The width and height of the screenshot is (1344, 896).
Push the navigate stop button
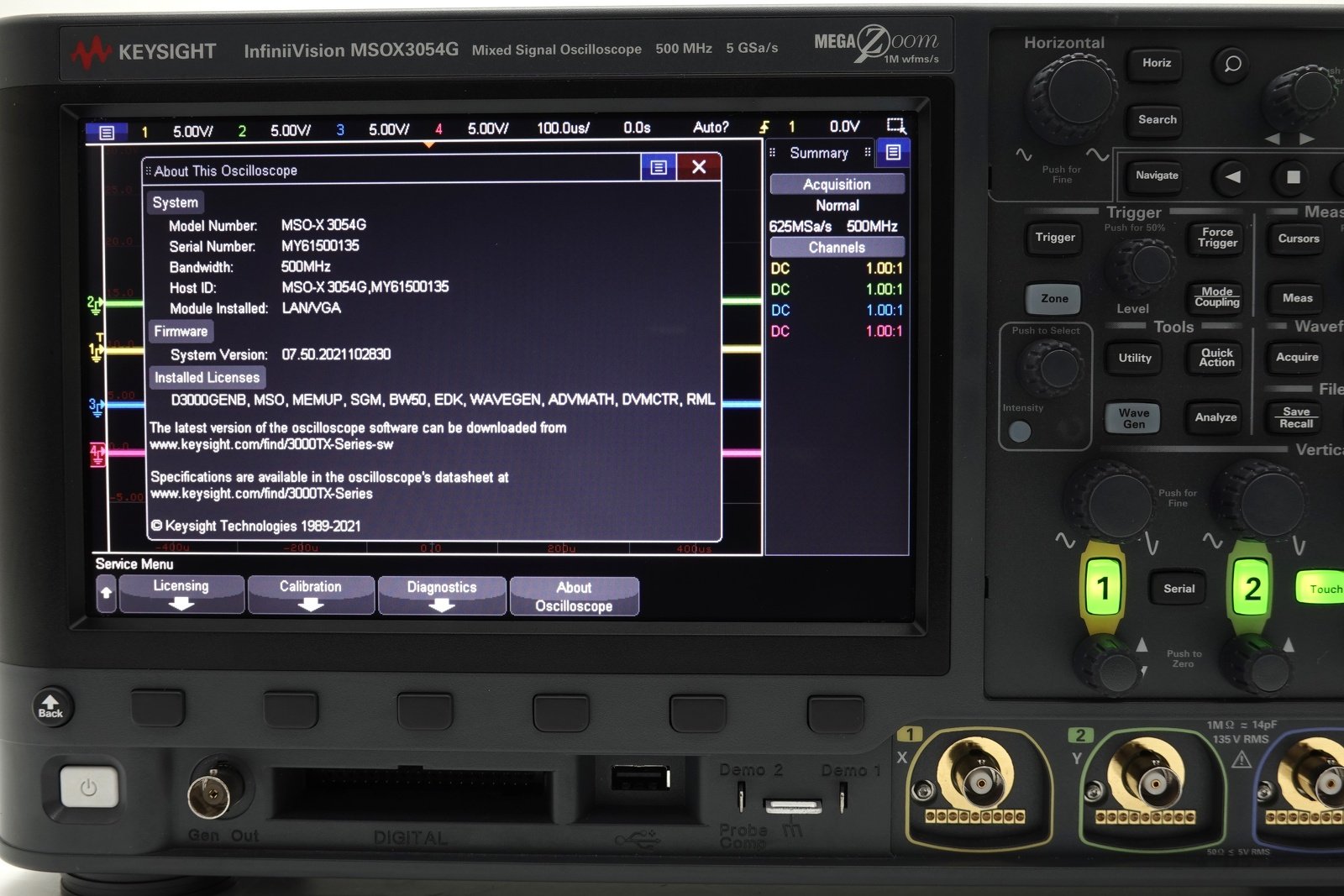tap(1294, 177)
